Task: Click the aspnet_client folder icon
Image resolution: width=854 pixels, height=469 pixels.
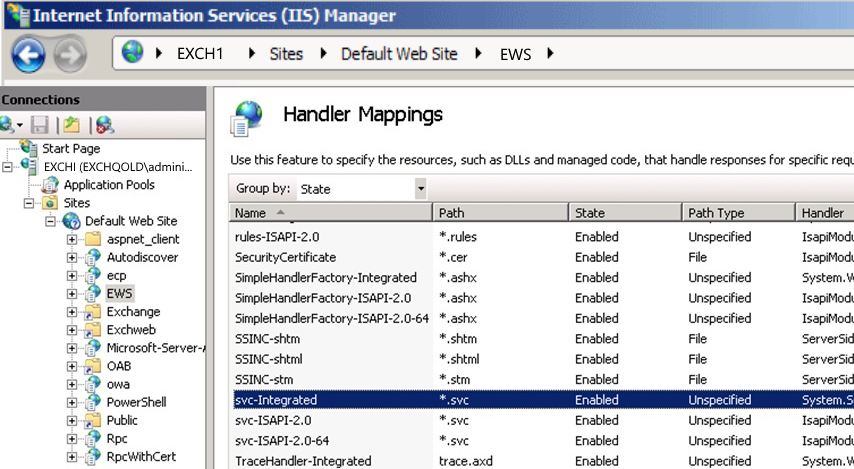Action: click(x=93, y=239)
